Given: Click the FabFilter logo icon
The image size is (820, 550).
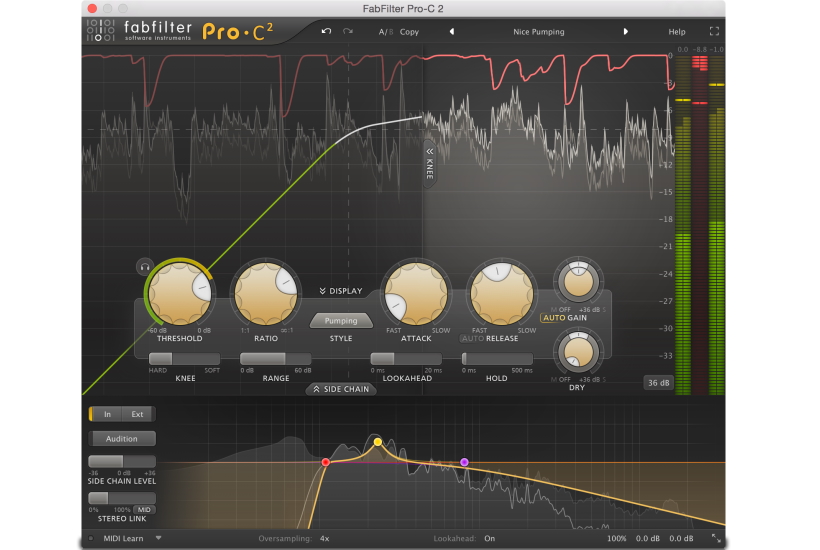Looking at the screenshot, I should coord(100,30).
